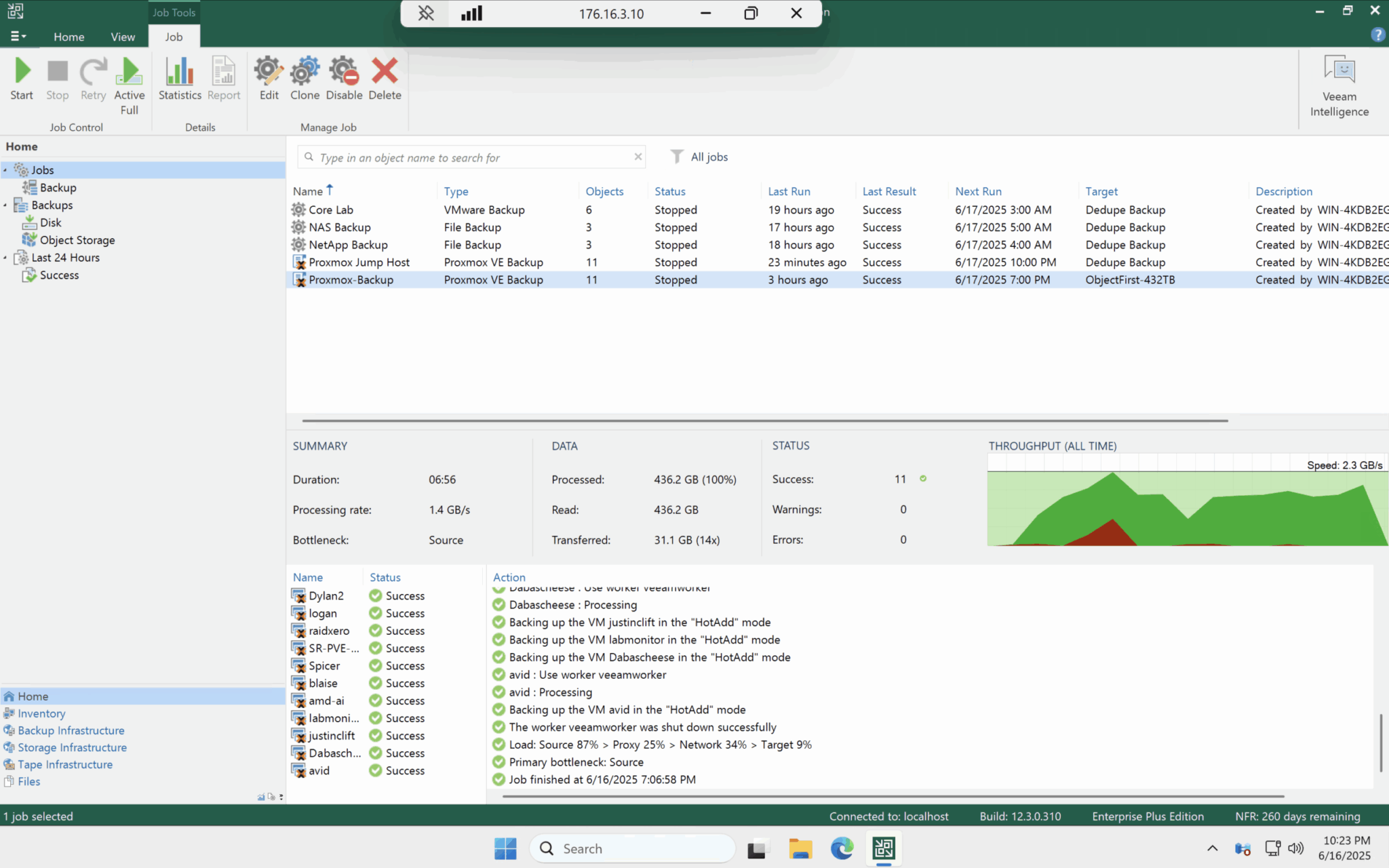The image size is (1389, 868).
Task: Open the job Report
Action: [x=224, y=79]
